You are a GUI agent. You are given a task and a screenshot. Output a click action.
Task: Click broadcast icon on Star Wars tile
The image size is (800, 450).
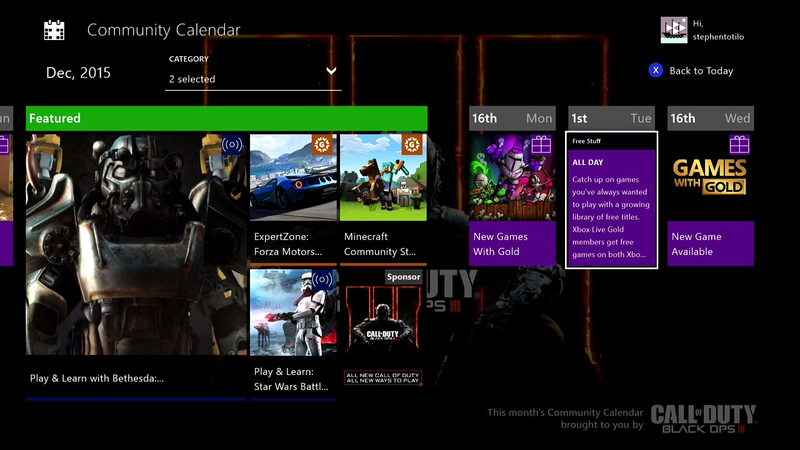(x=322, y=280)
